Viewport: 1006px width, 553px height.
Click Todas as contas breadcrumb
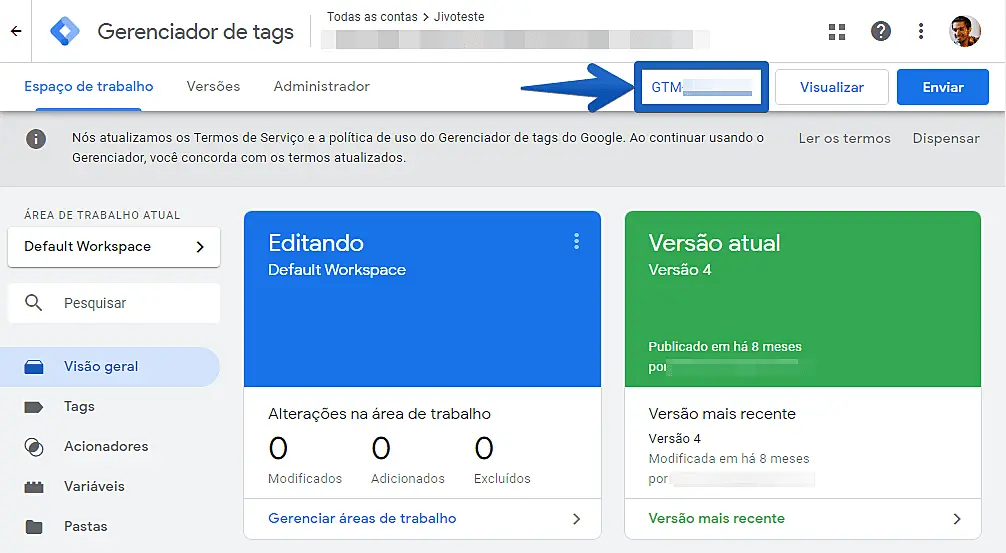[x=372, y=17]
